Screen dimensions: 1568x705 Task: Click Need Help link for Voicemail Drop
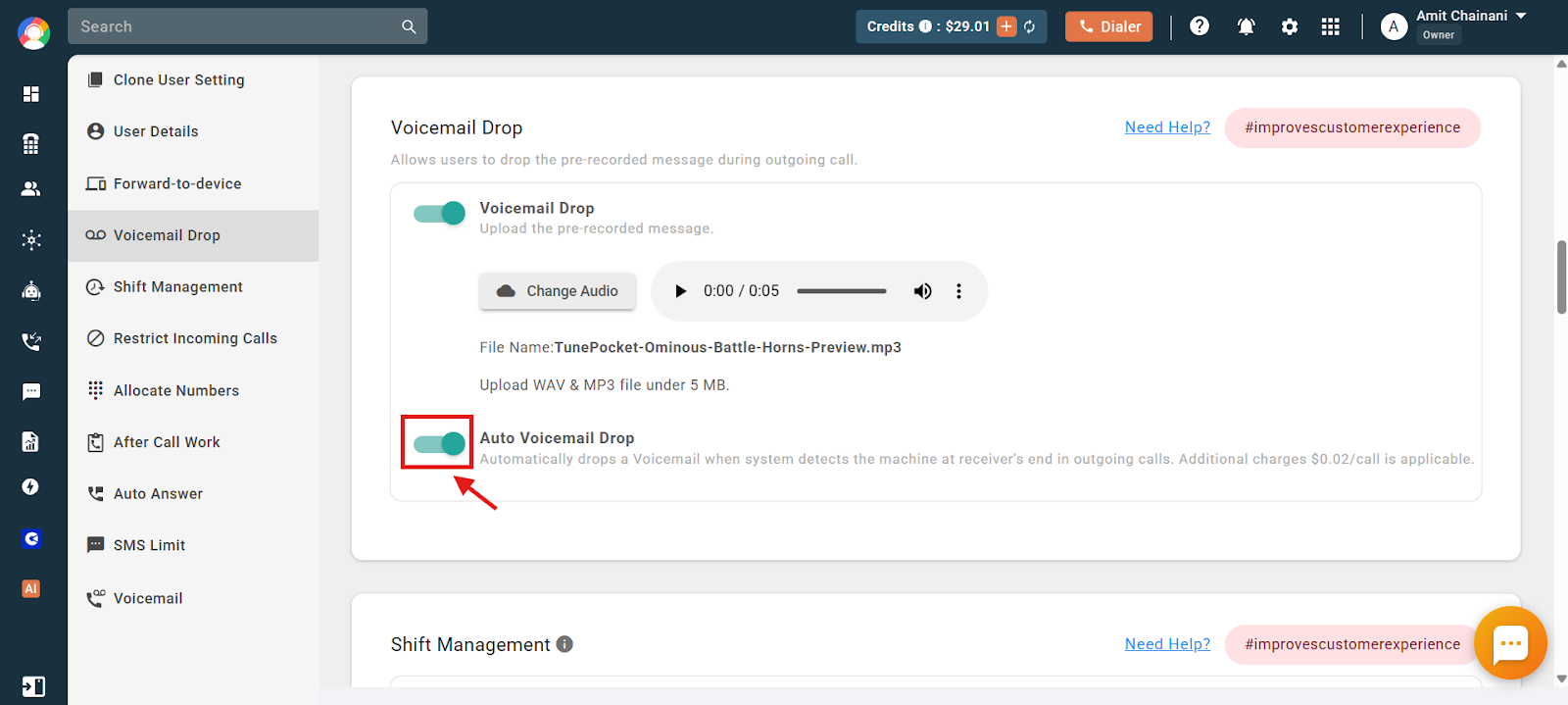1167,127
